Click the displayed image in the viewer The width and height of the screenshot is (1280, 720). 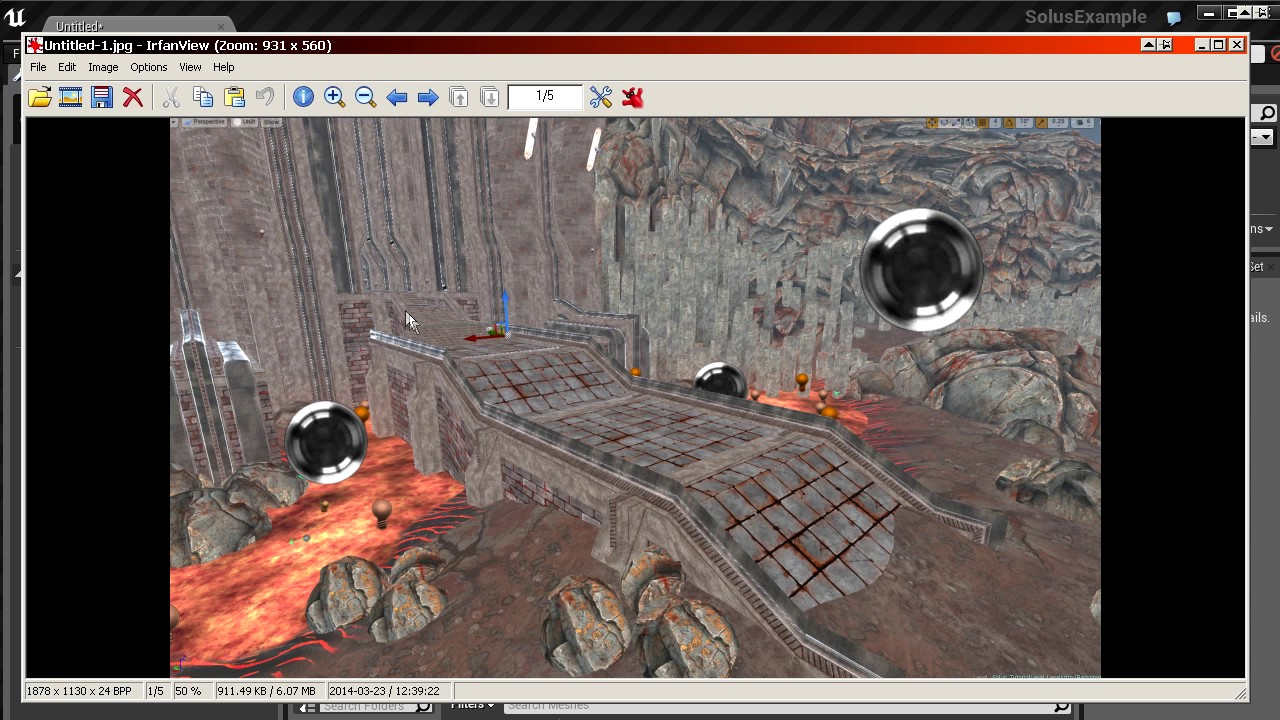pyautogui.click(x=635, y=397)
